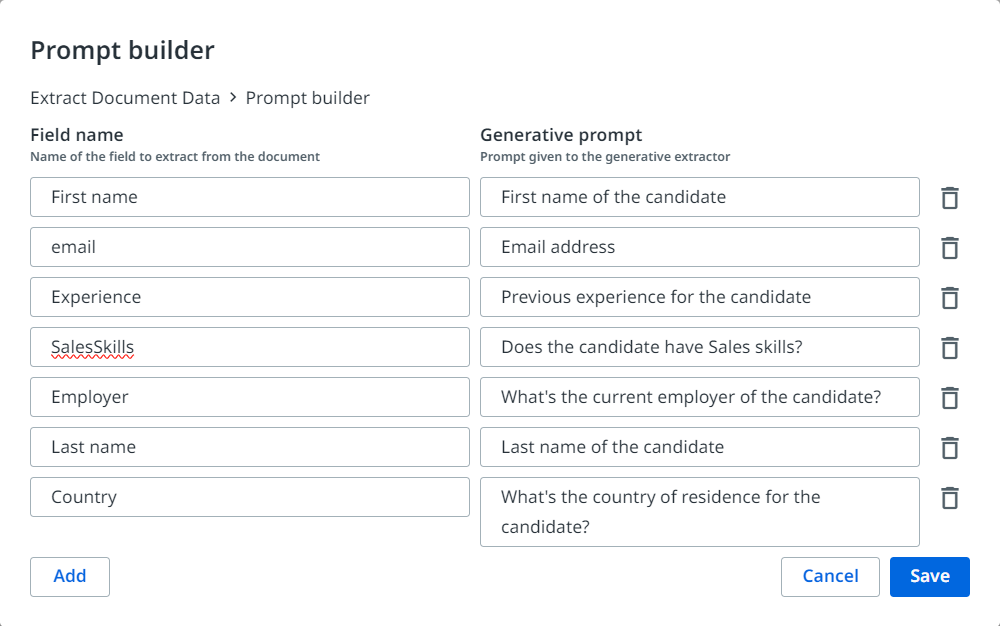The height and width of the screenshot is (626, 1000).
Task: Remove the Experience field row
Action: [950, 298]
